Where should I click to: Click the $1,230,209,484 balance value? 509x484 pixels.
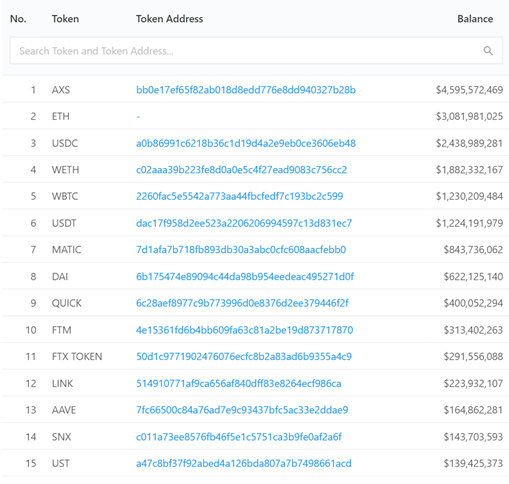coord(469,196)
